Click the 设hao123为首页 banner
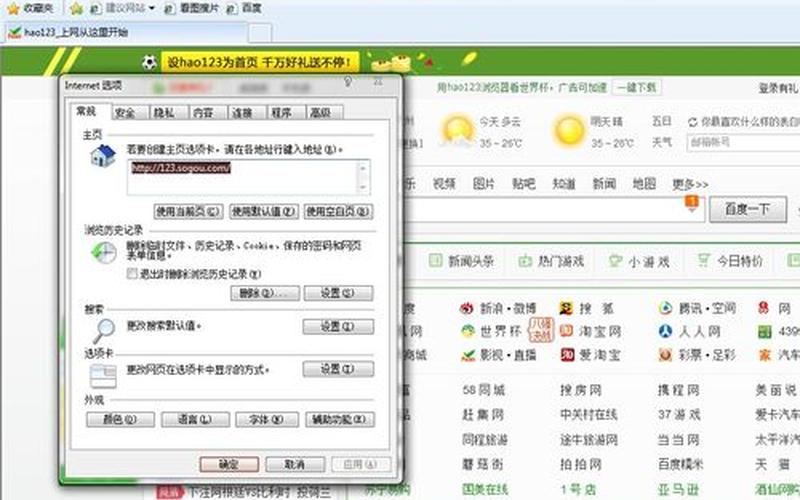Viewport: 800px width, 500px height. tap(260, 62)
